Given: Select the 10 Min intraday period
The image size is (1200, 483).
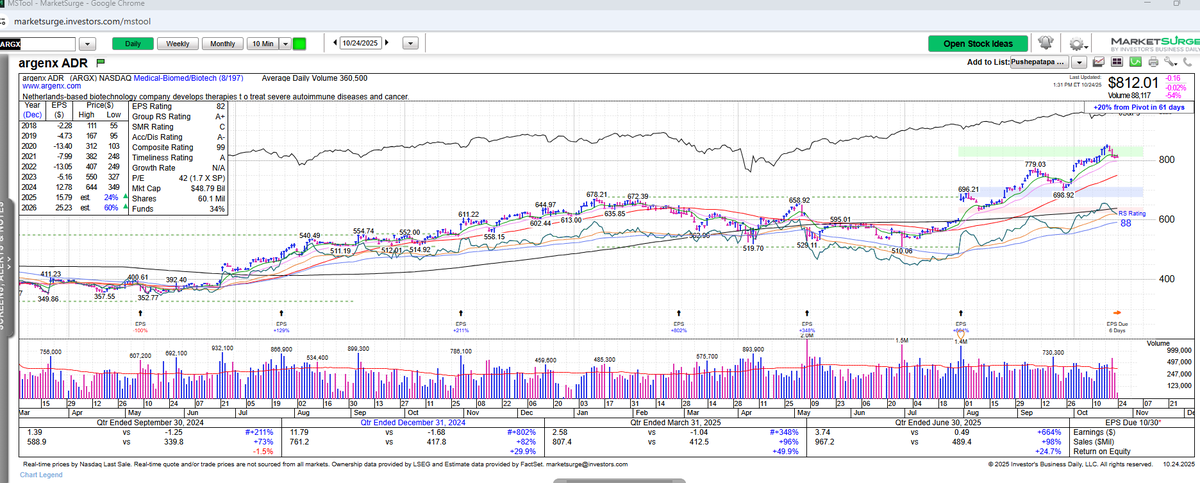Looking at the screenshot, I should pyautogui.click(x=262, y=44).
